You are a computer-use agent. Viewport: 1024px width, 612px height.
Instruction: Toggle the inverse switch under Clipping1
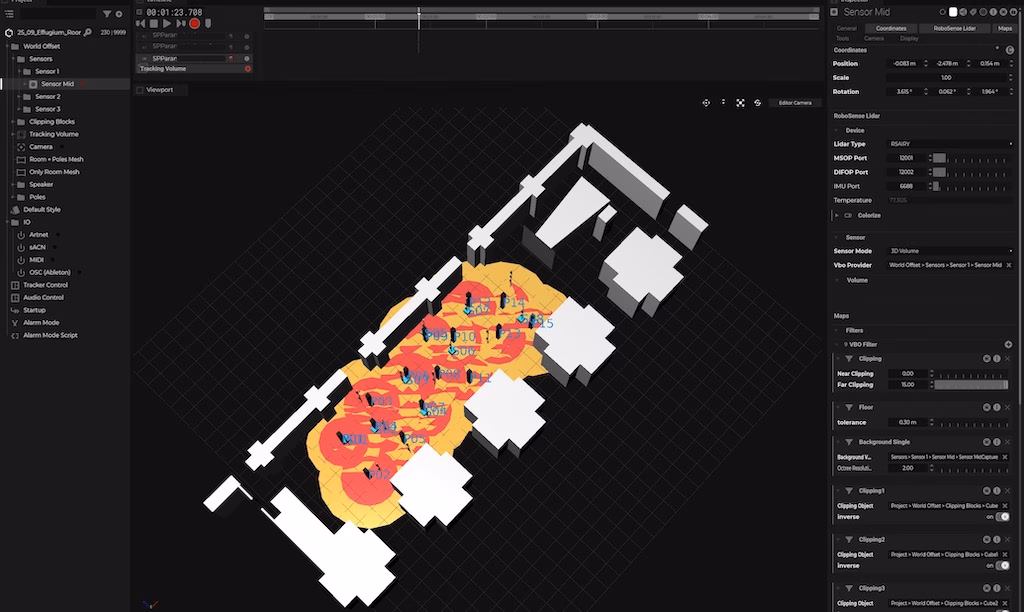point(1001,517)
